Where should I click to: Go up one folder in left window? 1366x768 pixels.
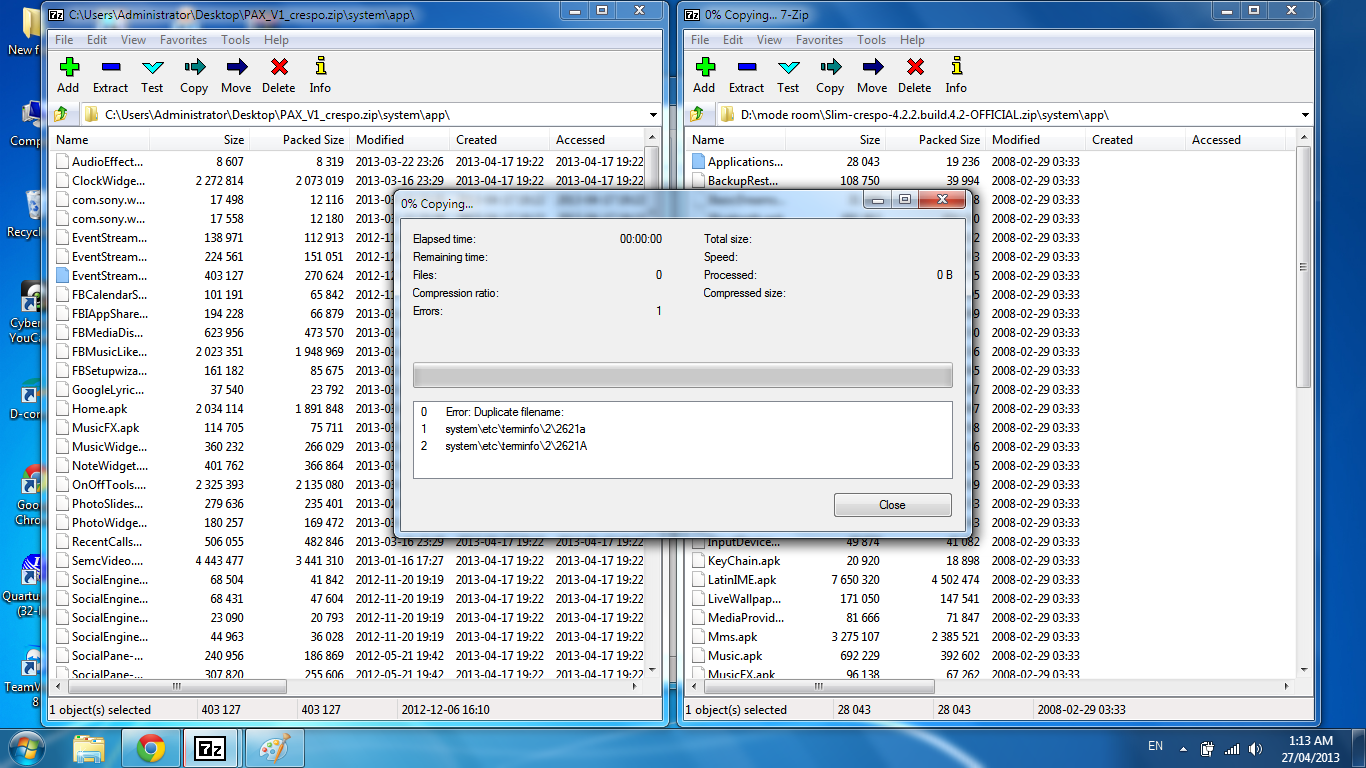(63, 115)
